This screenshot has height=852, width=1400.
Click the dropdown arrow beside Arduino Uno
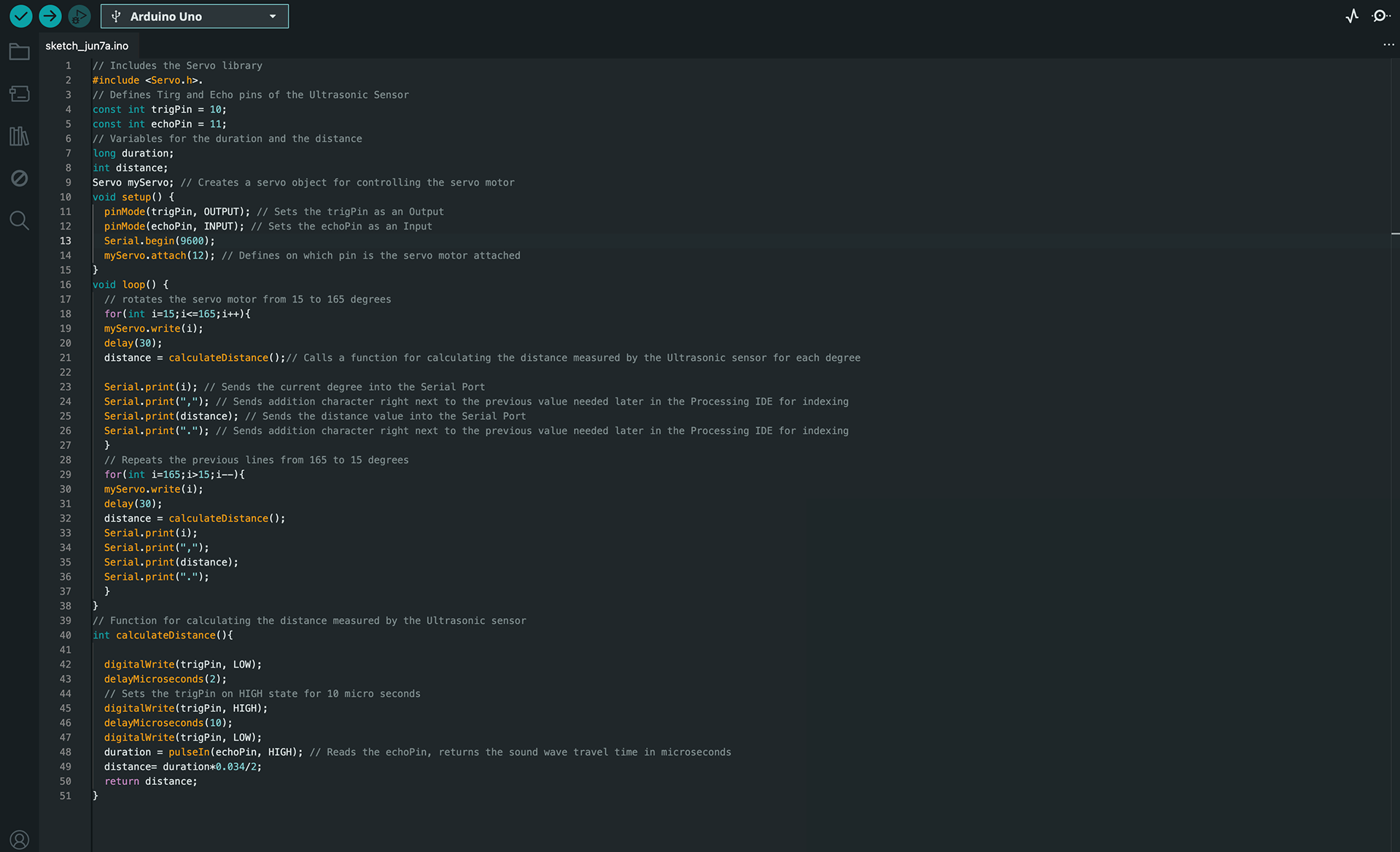pyautogui.click(x=273, y=17)
